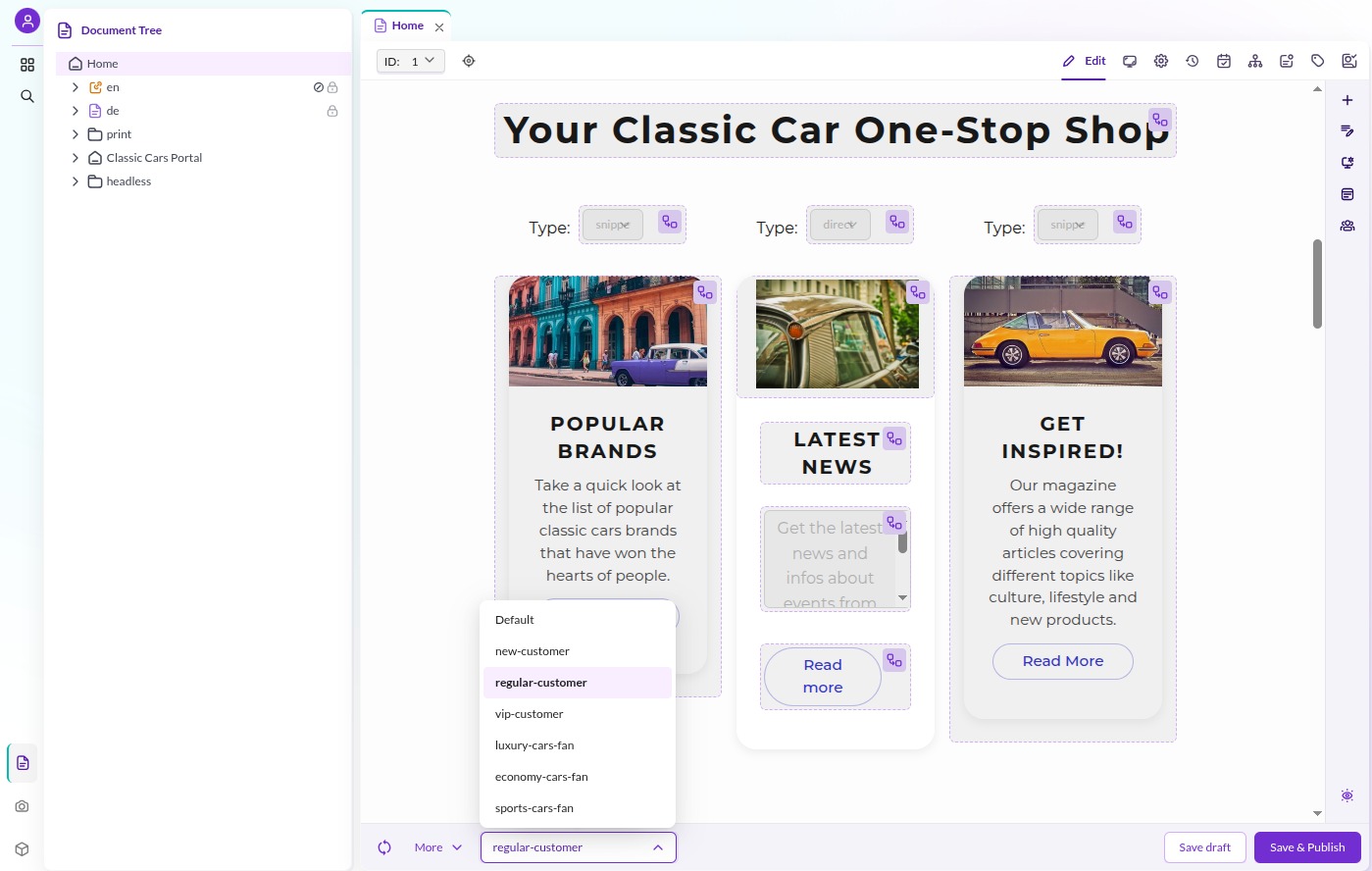Image resolution: width=1372 pixels, height=871 pixels.
Task: Click the yellow sports car thumbnail
Action: [1063, 332]
